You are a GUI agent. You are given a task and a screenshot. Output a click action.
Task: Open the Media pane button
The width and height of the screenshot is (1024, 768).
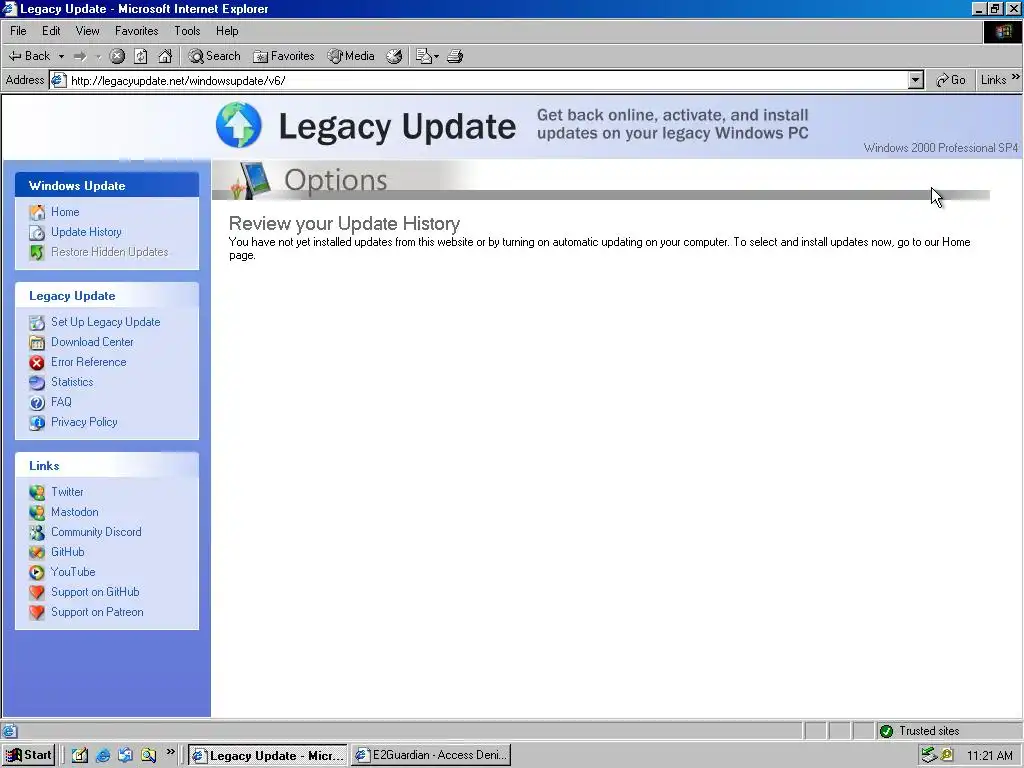click(351, 56)
